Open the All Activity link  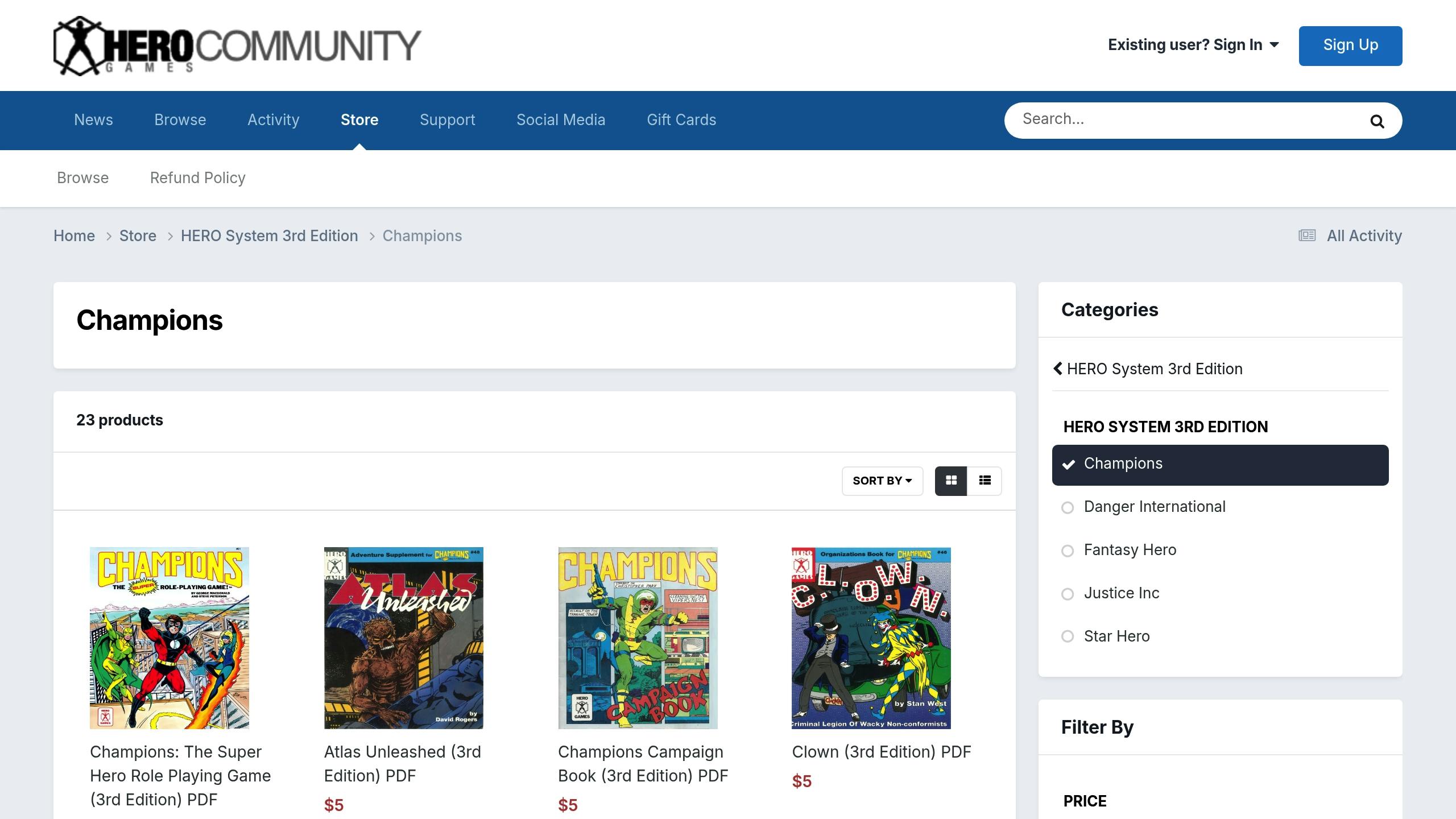1364,235
